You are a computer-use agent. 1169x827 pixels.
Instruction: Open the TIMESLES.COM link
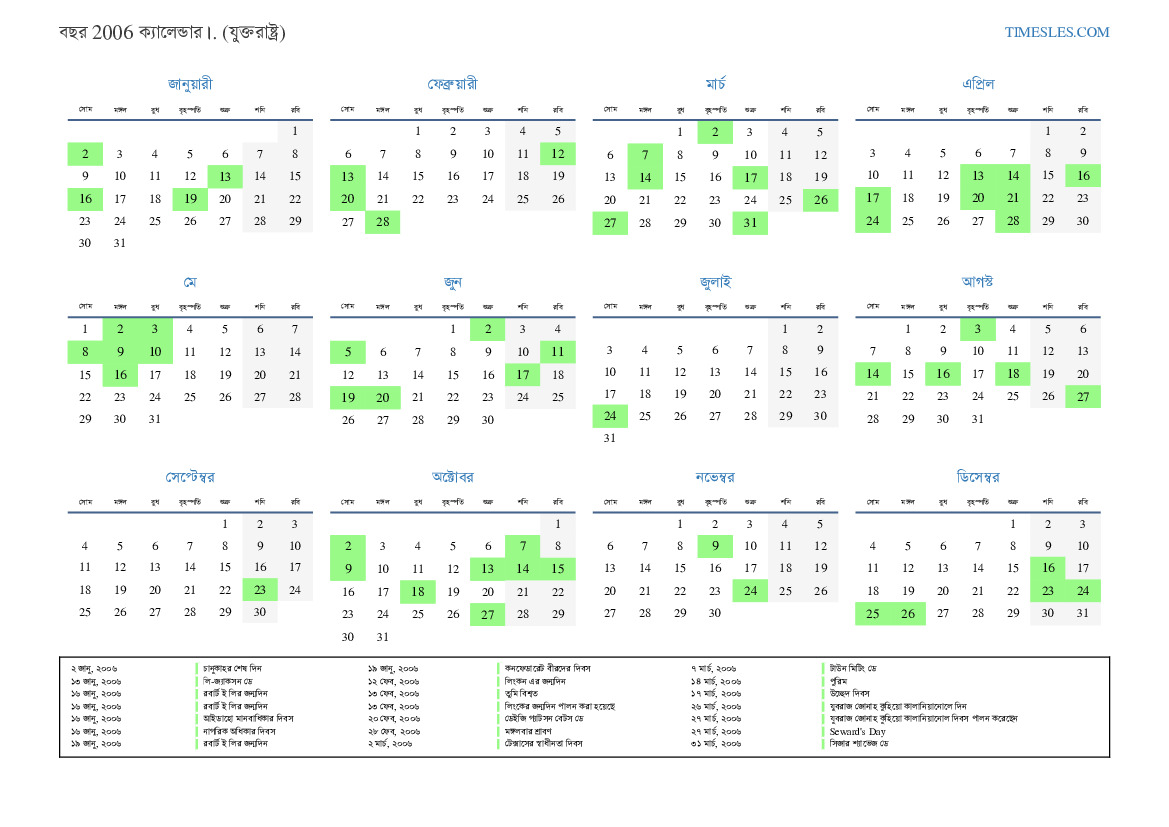pos(1057,32)
